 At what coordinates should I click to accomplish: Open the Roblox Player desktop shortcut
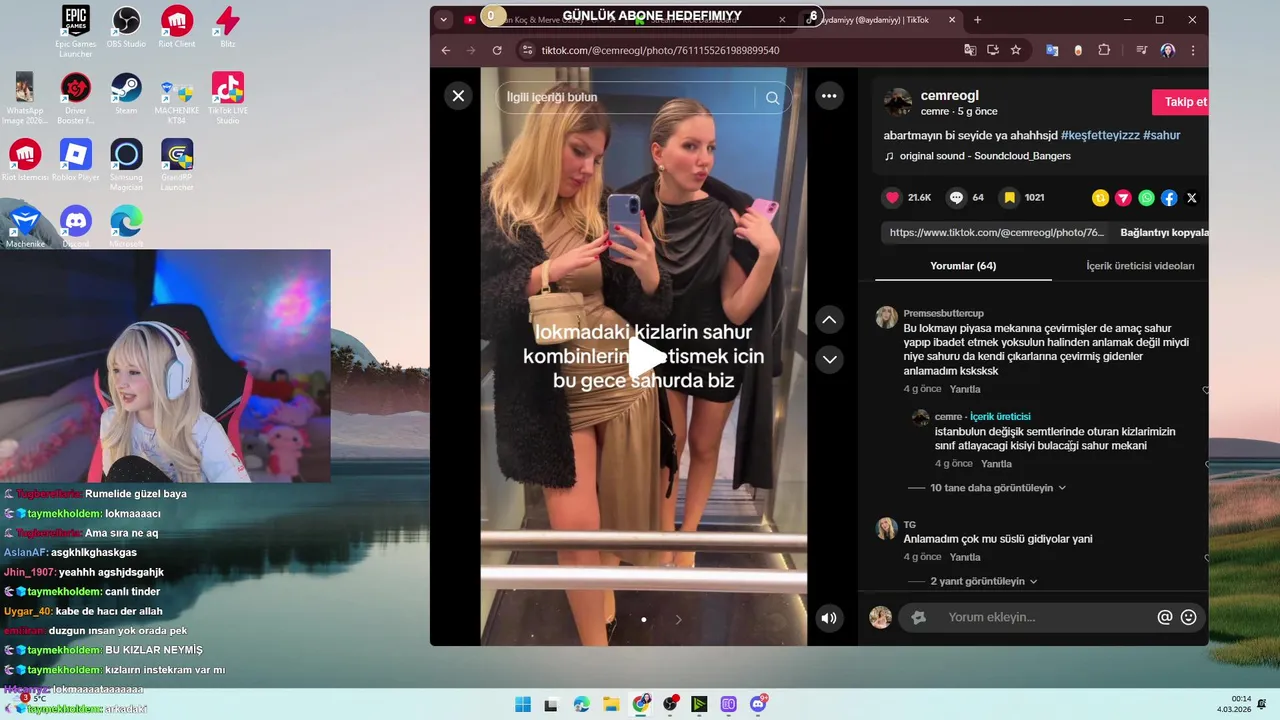pos(76,160)
